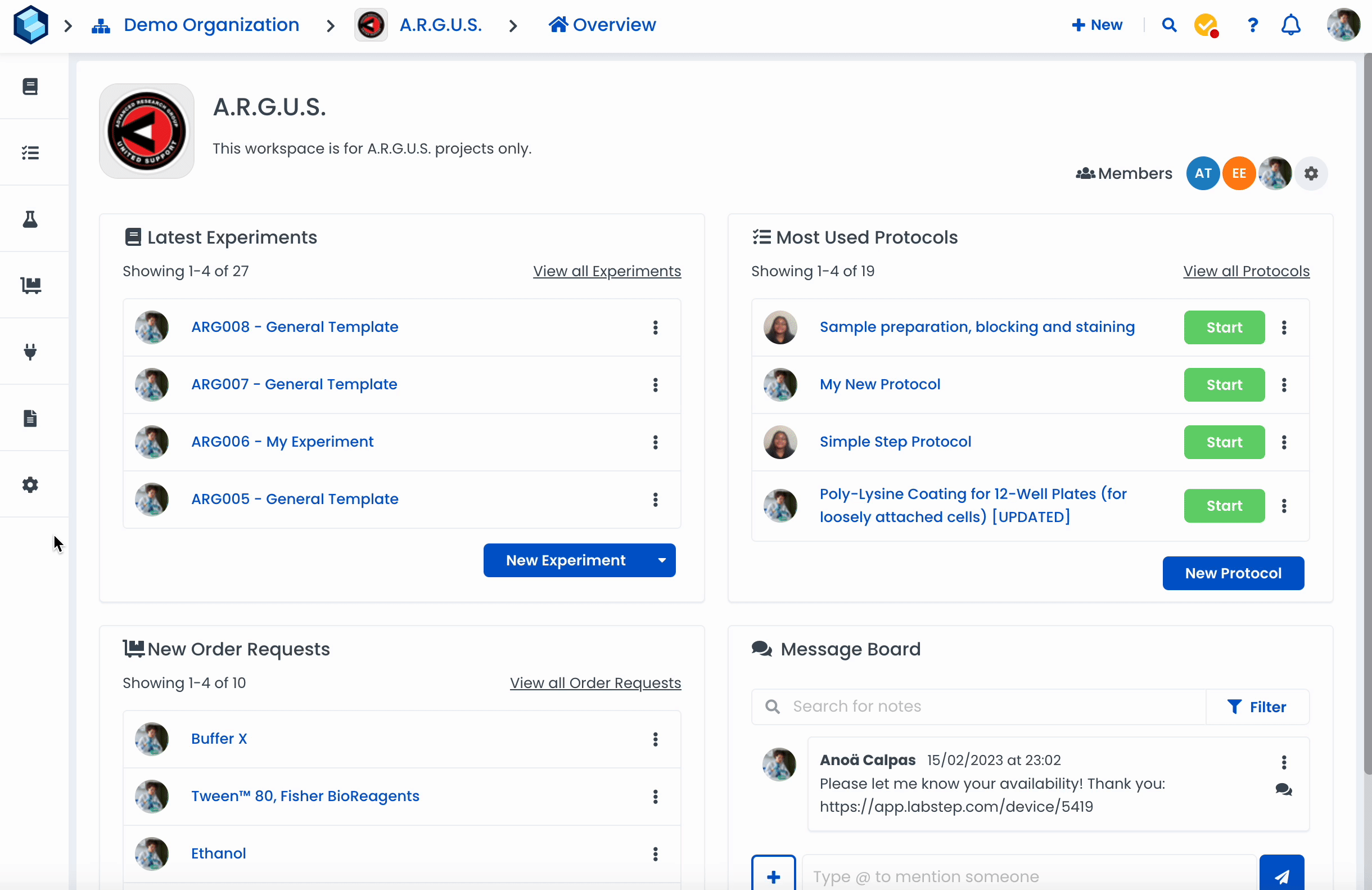The image size is (1372, 890).
Task: Open options menu for ARG008 - General Template
Action: point(655,327)
